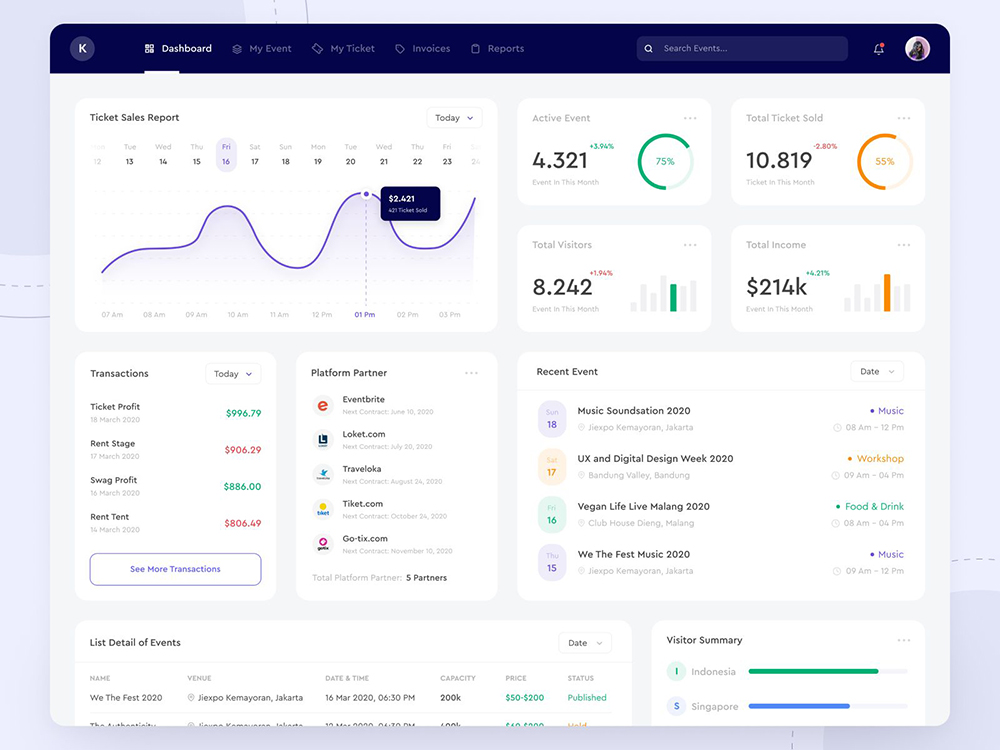This screenshot has height=750, width=1000.
Task: Select Tue 13 in the date strip
Action: click(x=129, y=154)
